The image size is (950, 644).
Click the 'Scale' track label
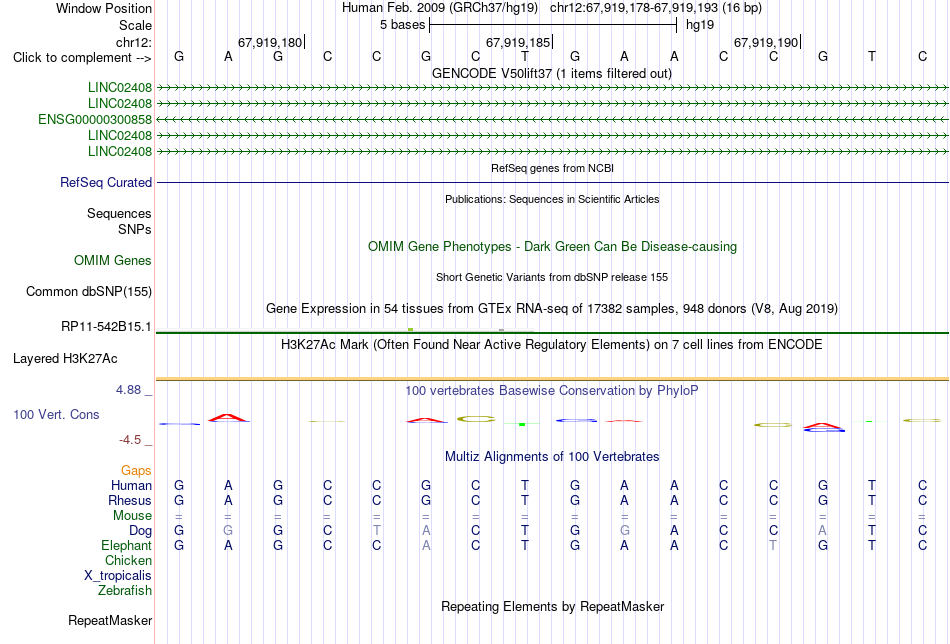pos(135,25)
